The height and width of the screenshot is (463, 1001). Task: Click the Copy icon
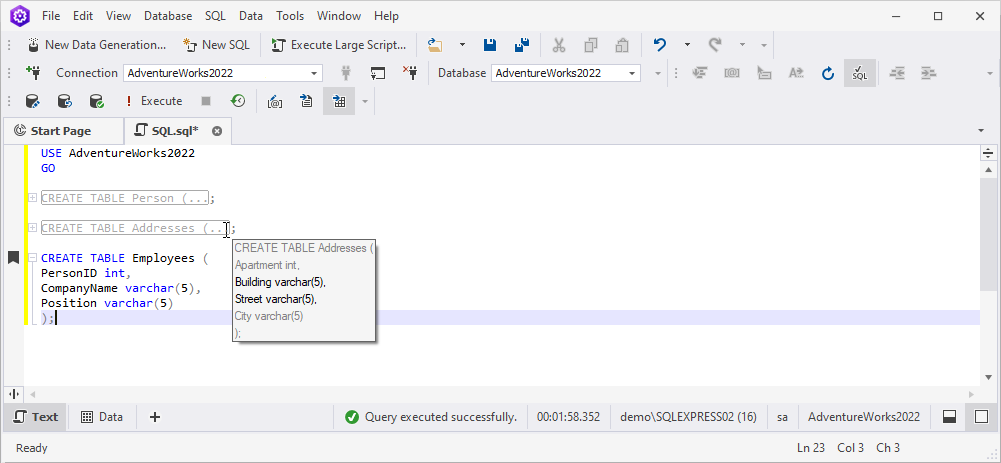pyautogui.click(x=591, y=45)
